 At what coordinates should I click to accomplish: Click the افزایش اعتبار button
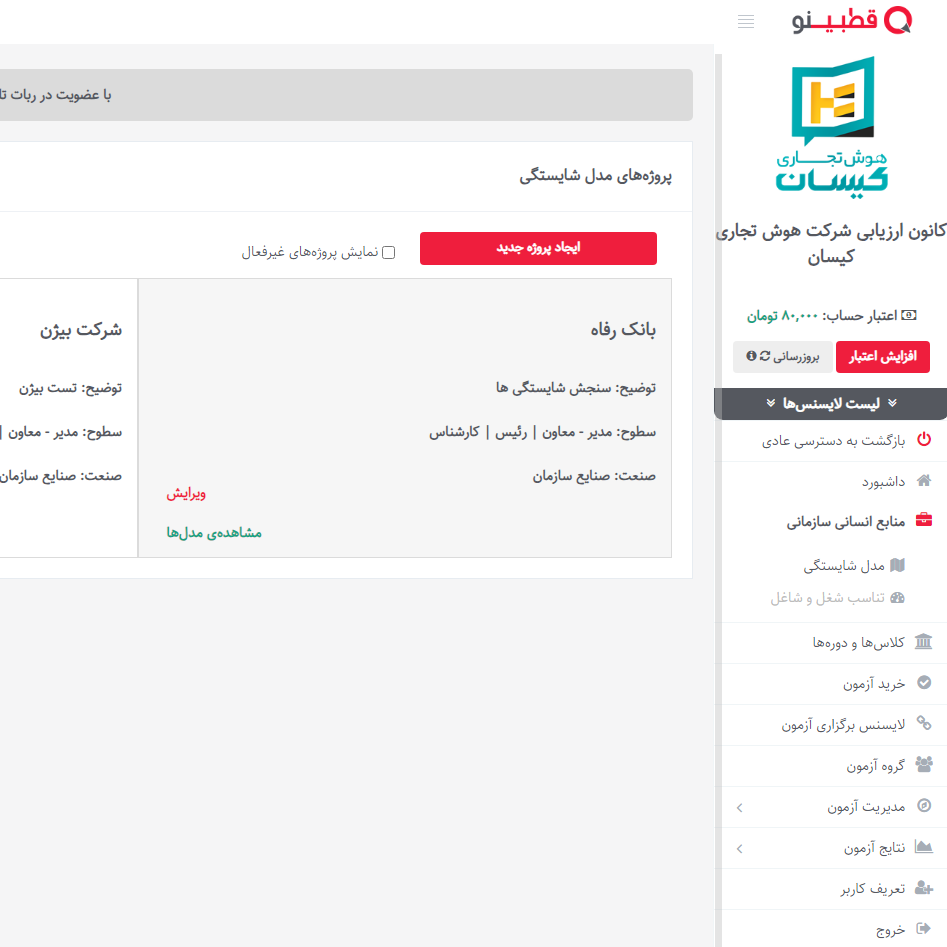pyautogui.click(x=882, y=356)
